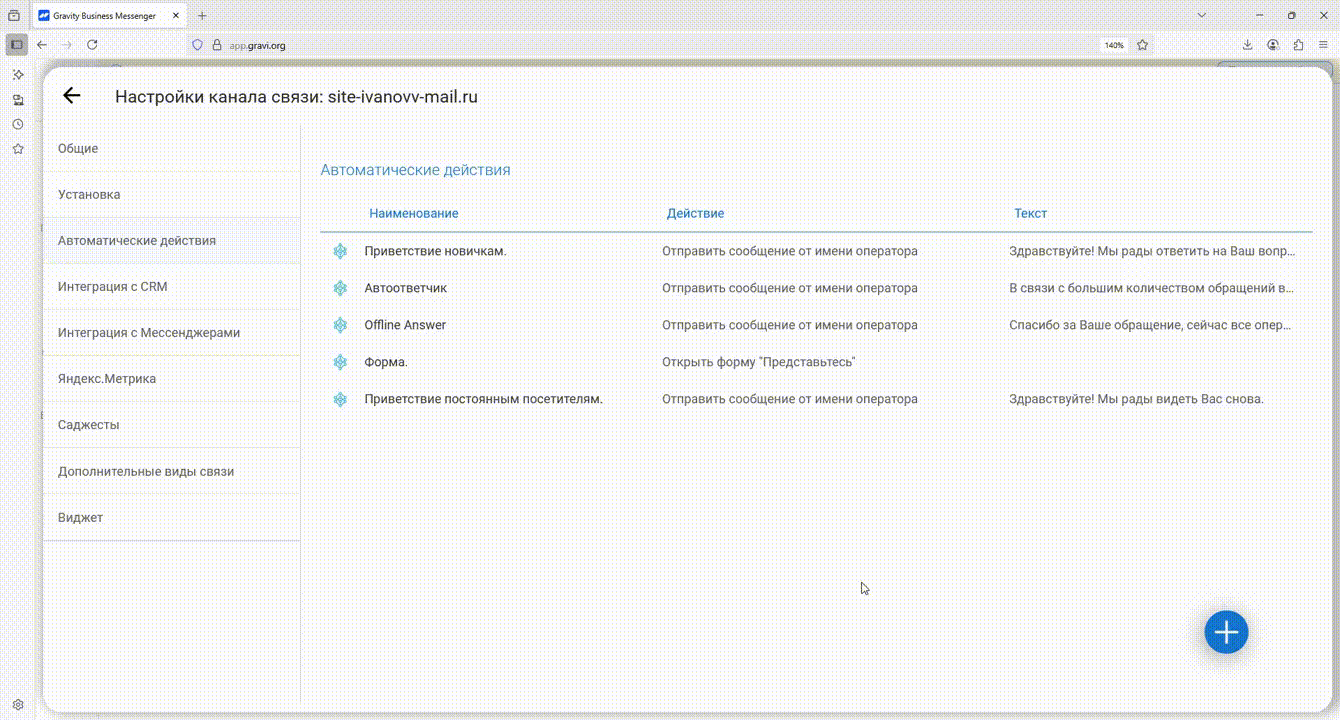Click the icon beside Offline Answer row
1340x720 pixels.
click(x=340, y=325)
